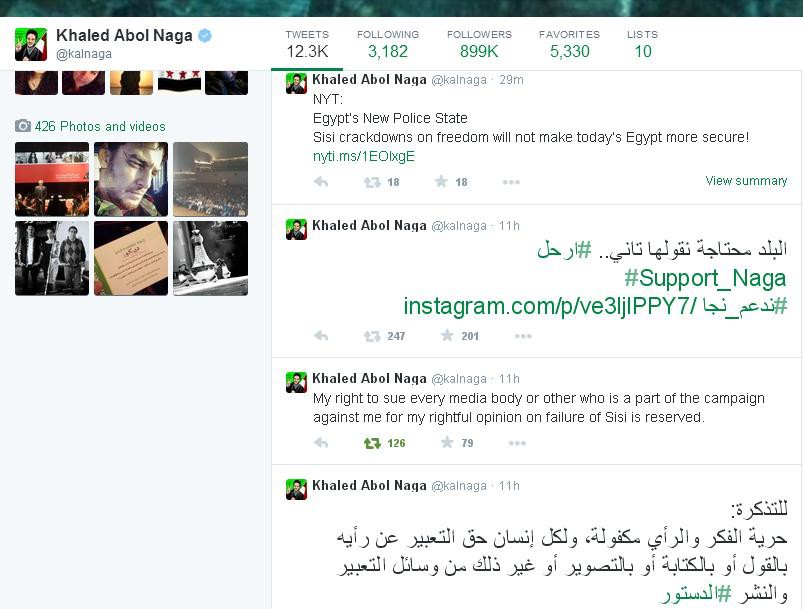
Task: Open the nyti.ms/1EOlxgE link
Action: tap(364, 156)
